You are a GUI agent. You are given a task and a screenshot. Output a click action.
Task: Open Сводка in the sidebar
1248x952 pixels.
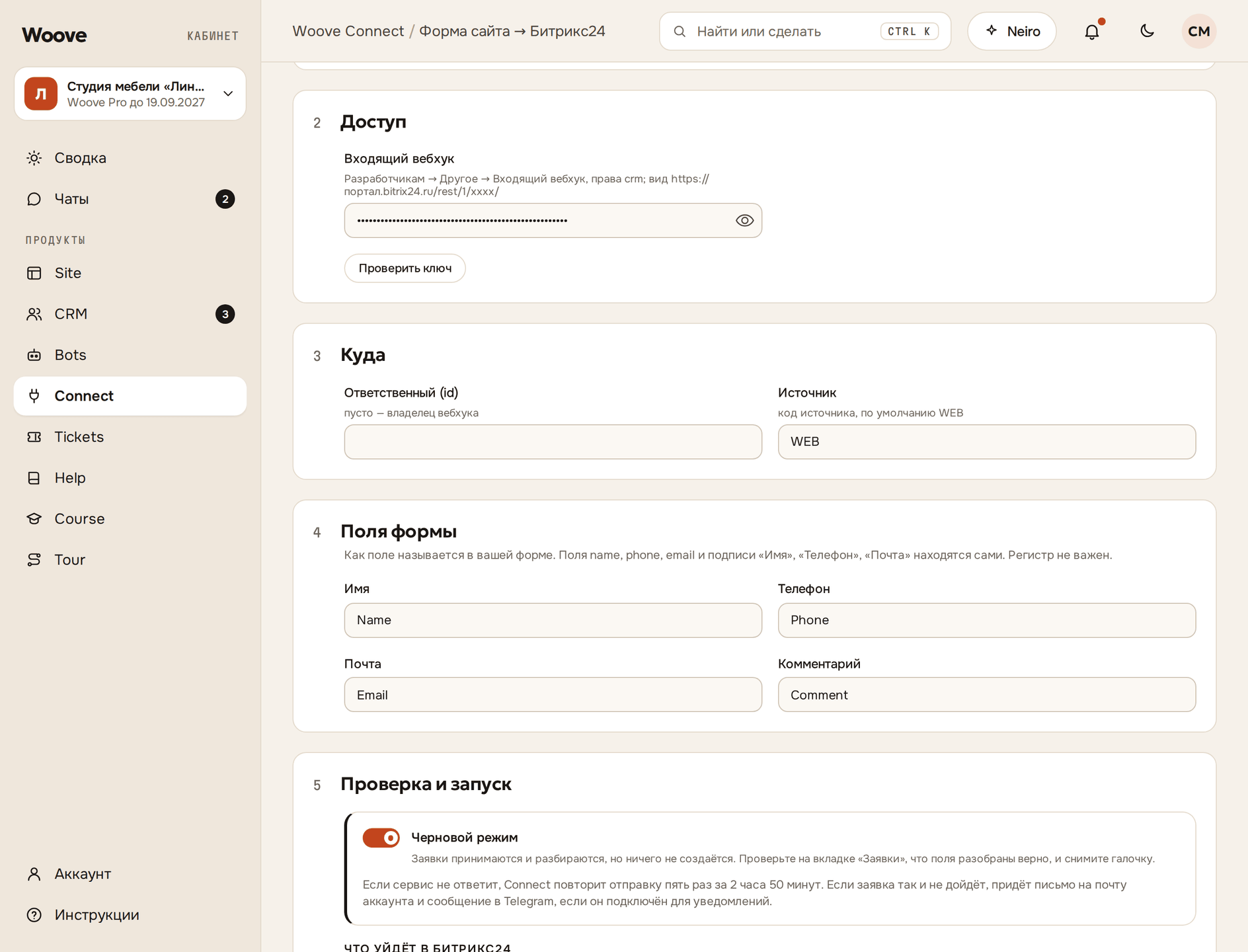pyautogui.click(x=130, y=158)
